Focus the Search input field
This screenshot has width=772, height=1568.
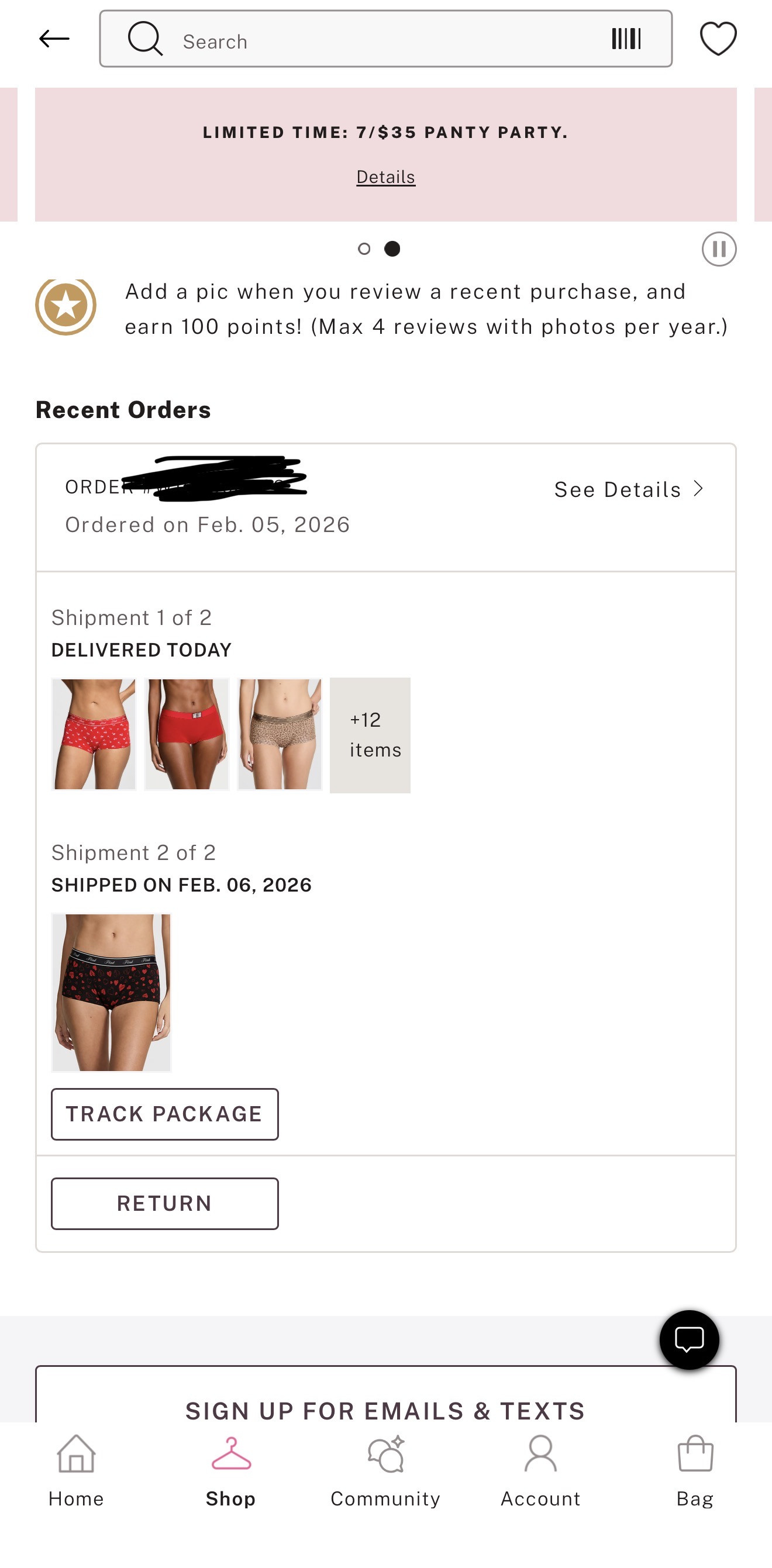point(386,39)
